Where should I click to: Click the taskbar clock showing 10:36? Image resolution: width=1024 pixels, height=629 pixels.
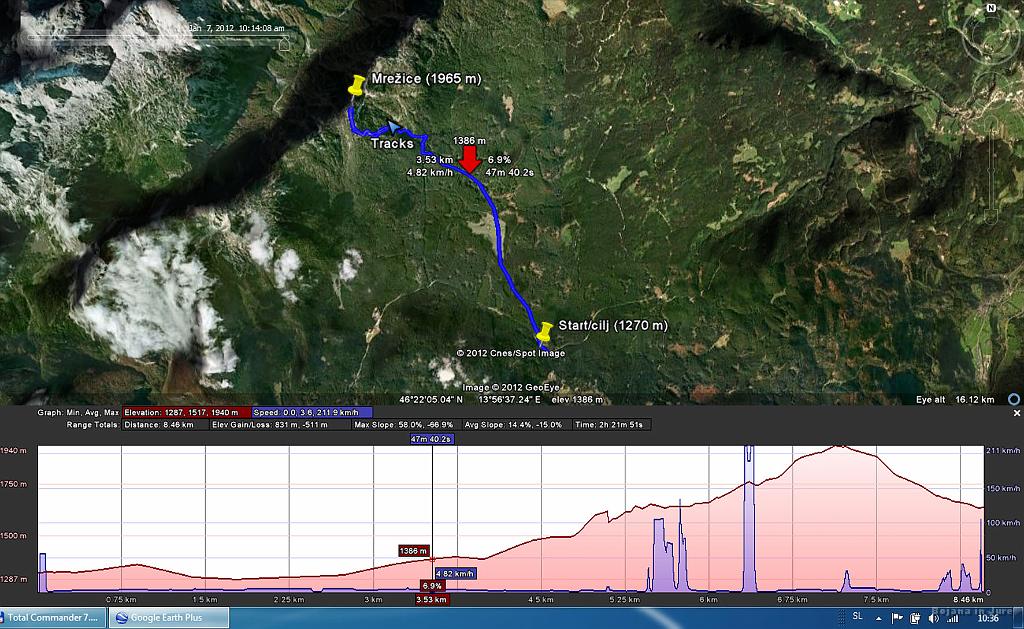988,618
